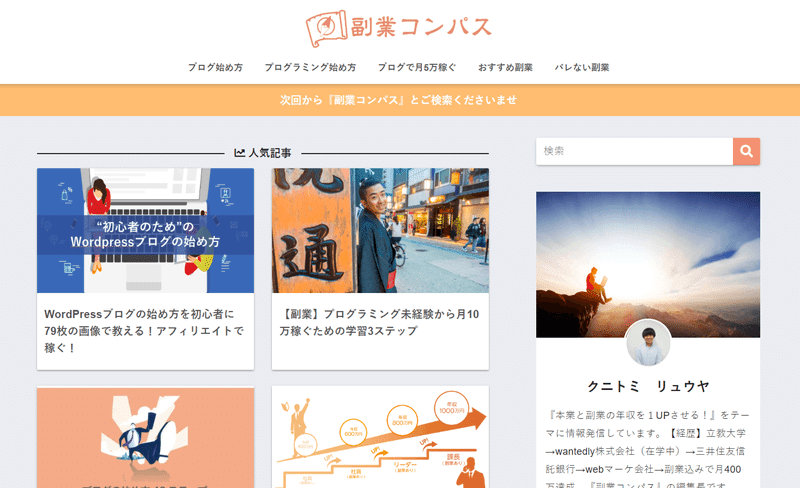Click the round profile avatar photo

pos(648,343)
